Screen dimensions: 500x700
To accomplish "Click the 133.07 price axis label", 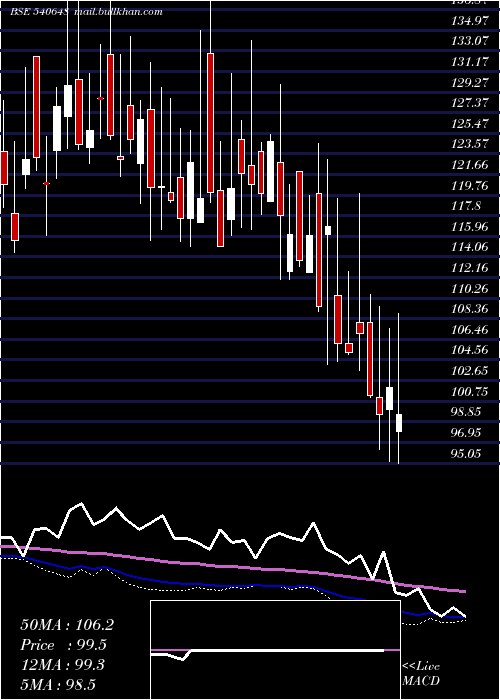I will (x=470, y=41).
